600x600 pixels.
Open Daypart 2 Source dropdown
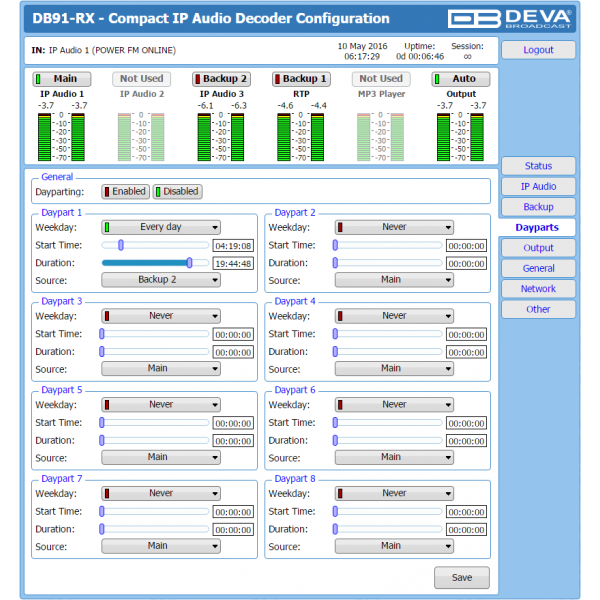[x=394, y=280]
